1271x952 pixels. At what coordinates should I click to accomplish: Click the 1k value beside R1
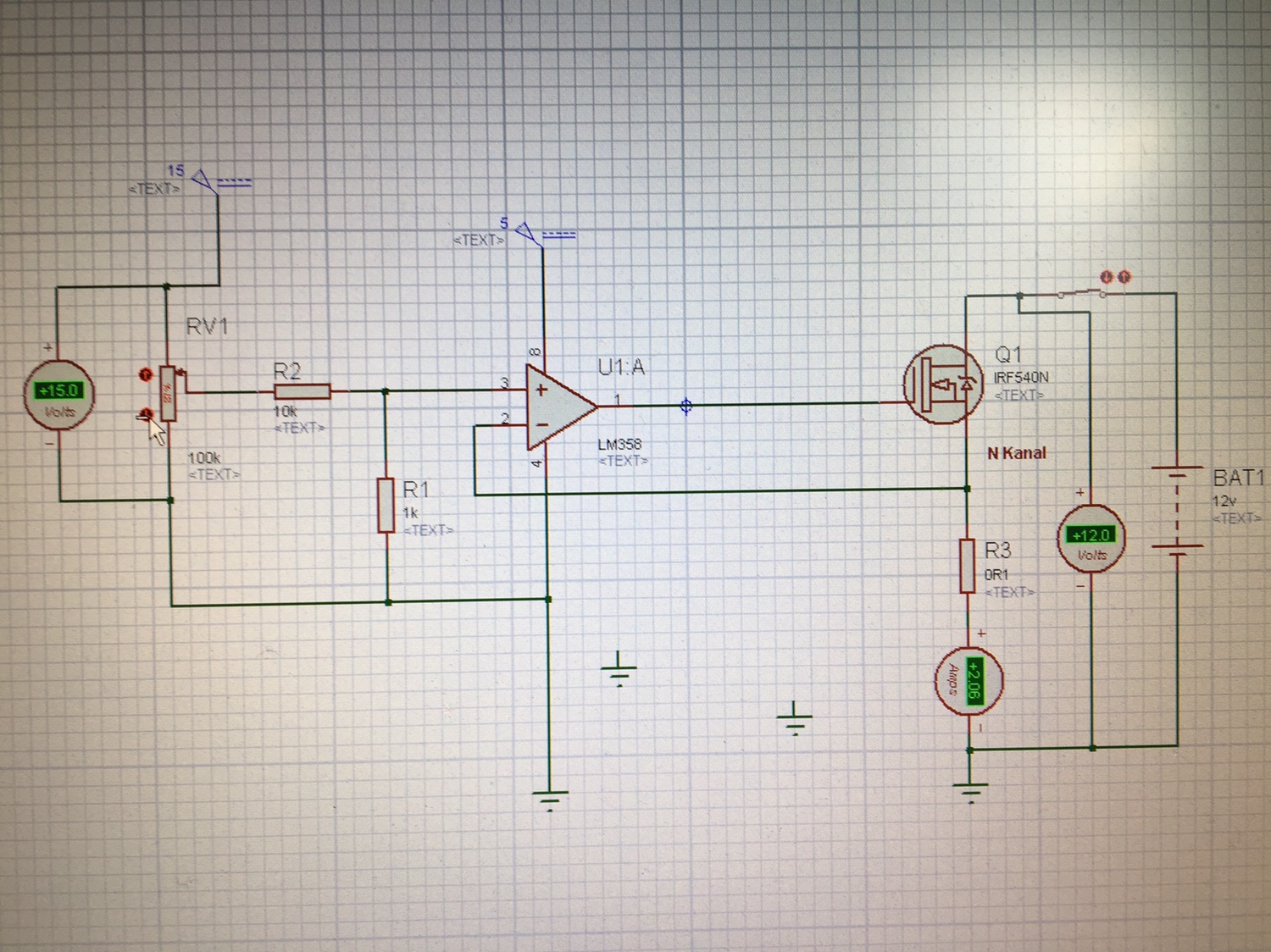click(410, 513)
